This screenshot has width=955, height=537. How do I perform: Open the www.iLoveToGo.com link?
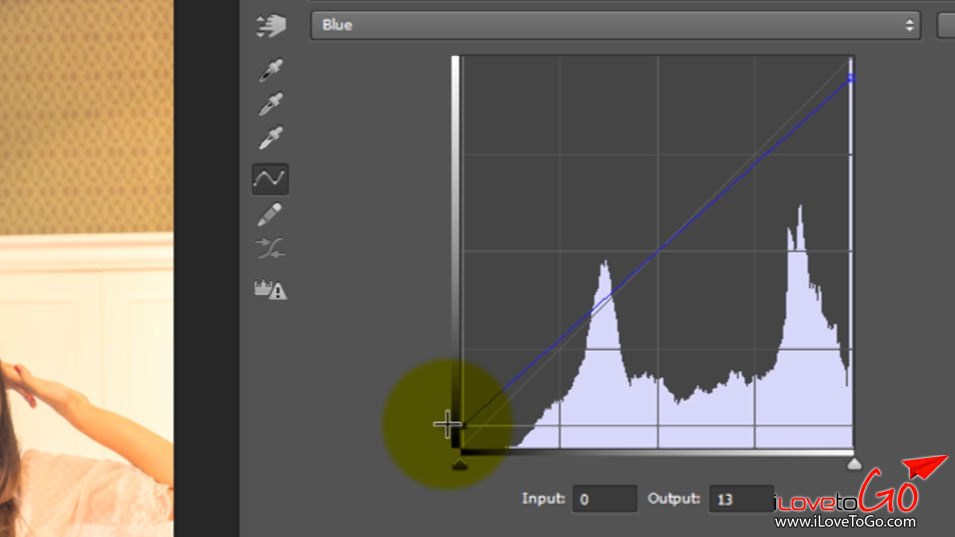point(846,522)
